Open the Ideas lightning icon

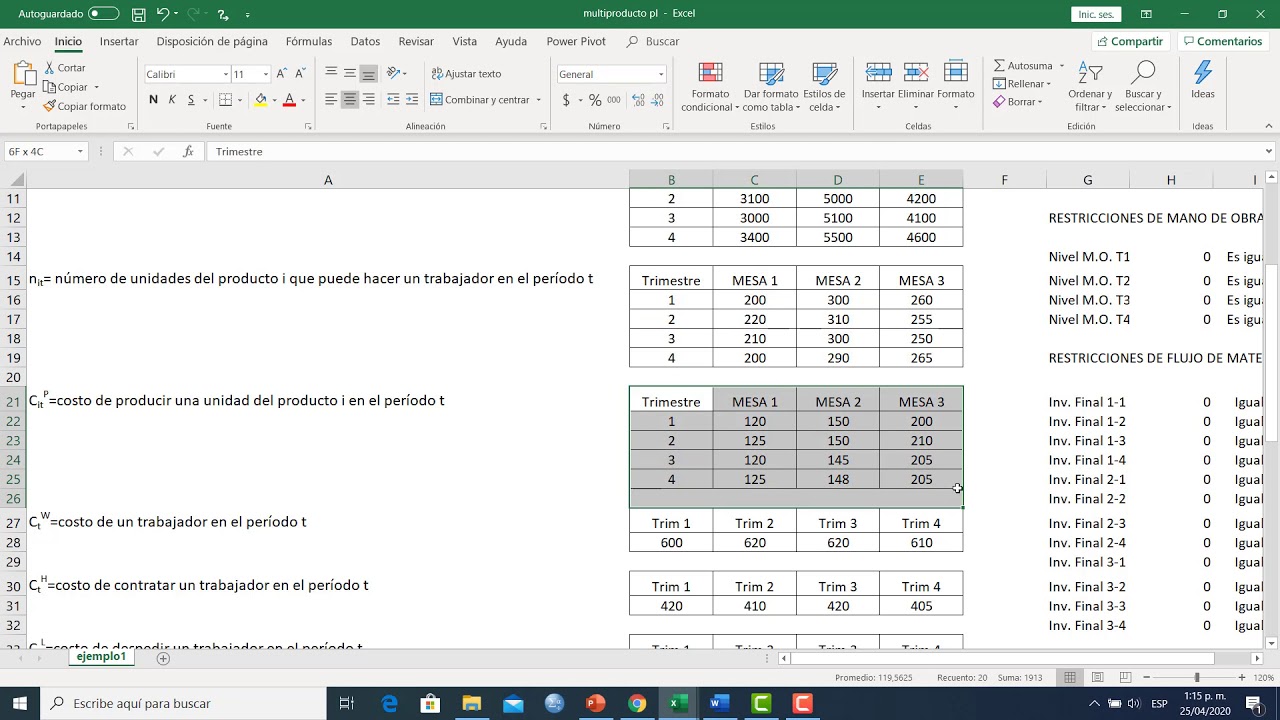pyautogui.click(x=1203, y=73)
